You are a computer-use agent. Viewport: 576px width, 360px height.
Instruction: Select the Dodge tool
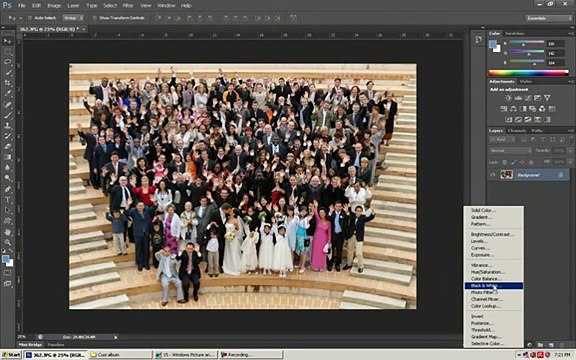(7, 178)
